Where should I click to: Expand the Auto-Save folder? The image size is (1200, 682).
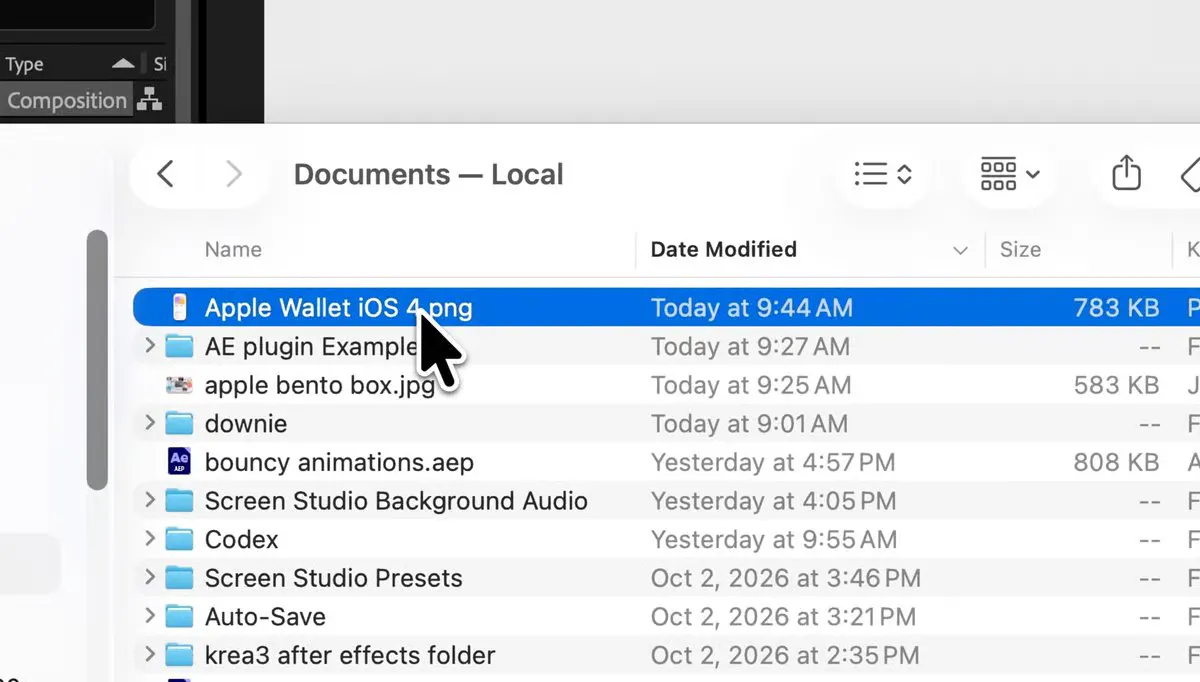coord(150,616)
